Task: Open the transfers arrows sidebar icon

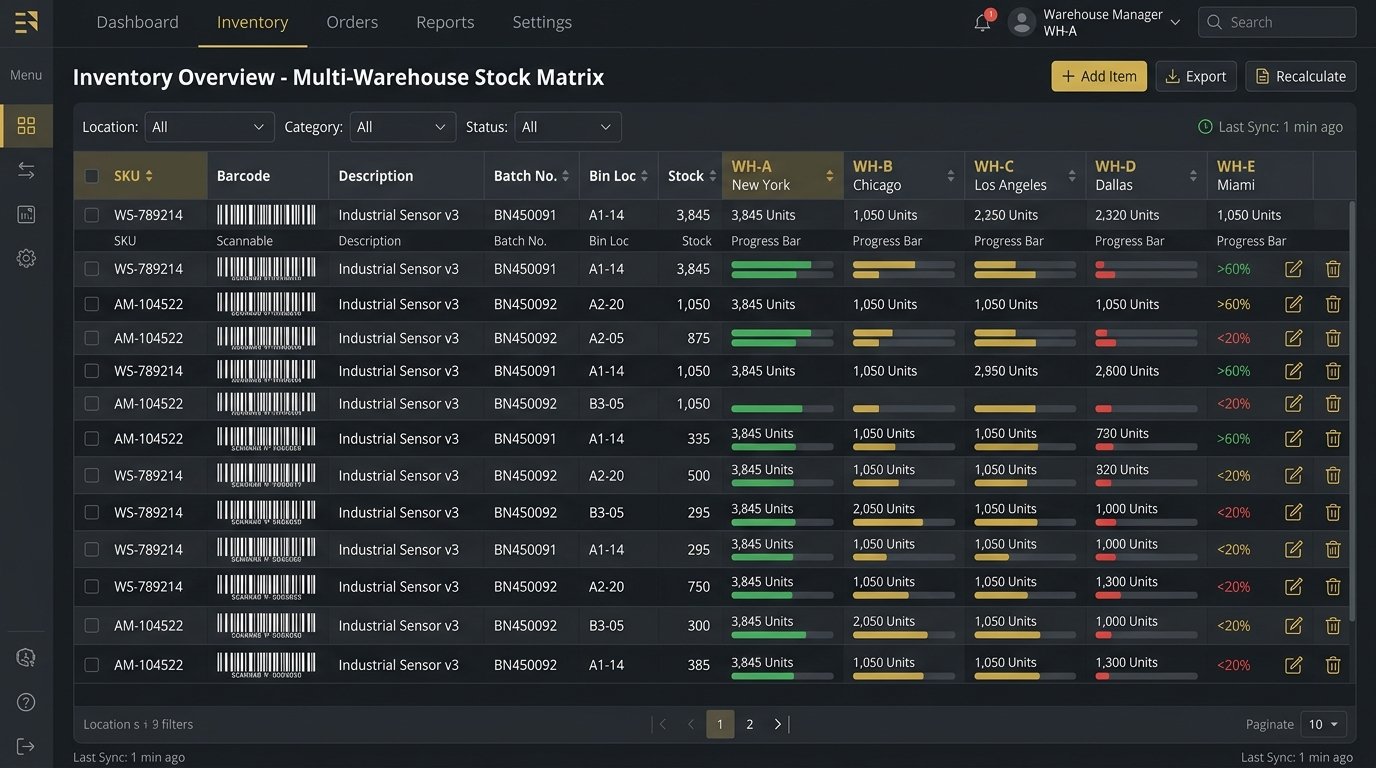Action: (26, 171)
